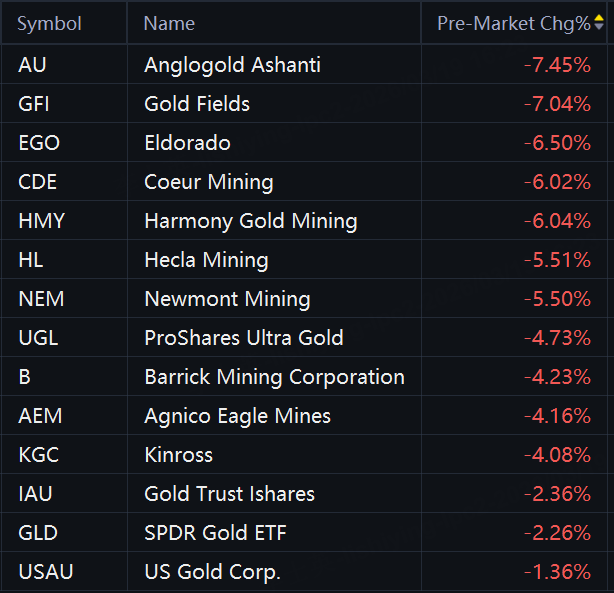Select the HL ticker symbol
614x593 pixels.
pyautogui.click(x=30, y=260)
